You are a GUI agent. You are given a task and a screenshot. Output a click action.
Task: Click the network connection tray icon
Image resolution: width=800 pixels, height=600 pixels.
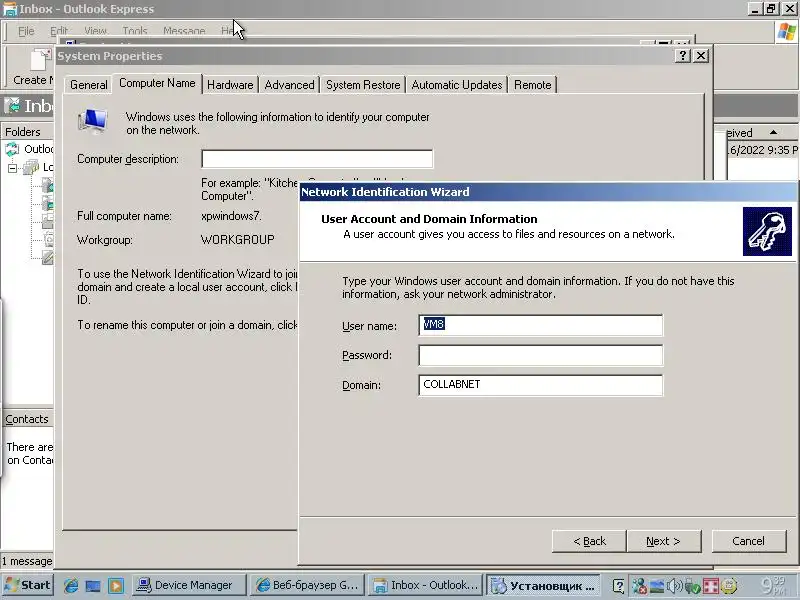(x=639, y=586)
